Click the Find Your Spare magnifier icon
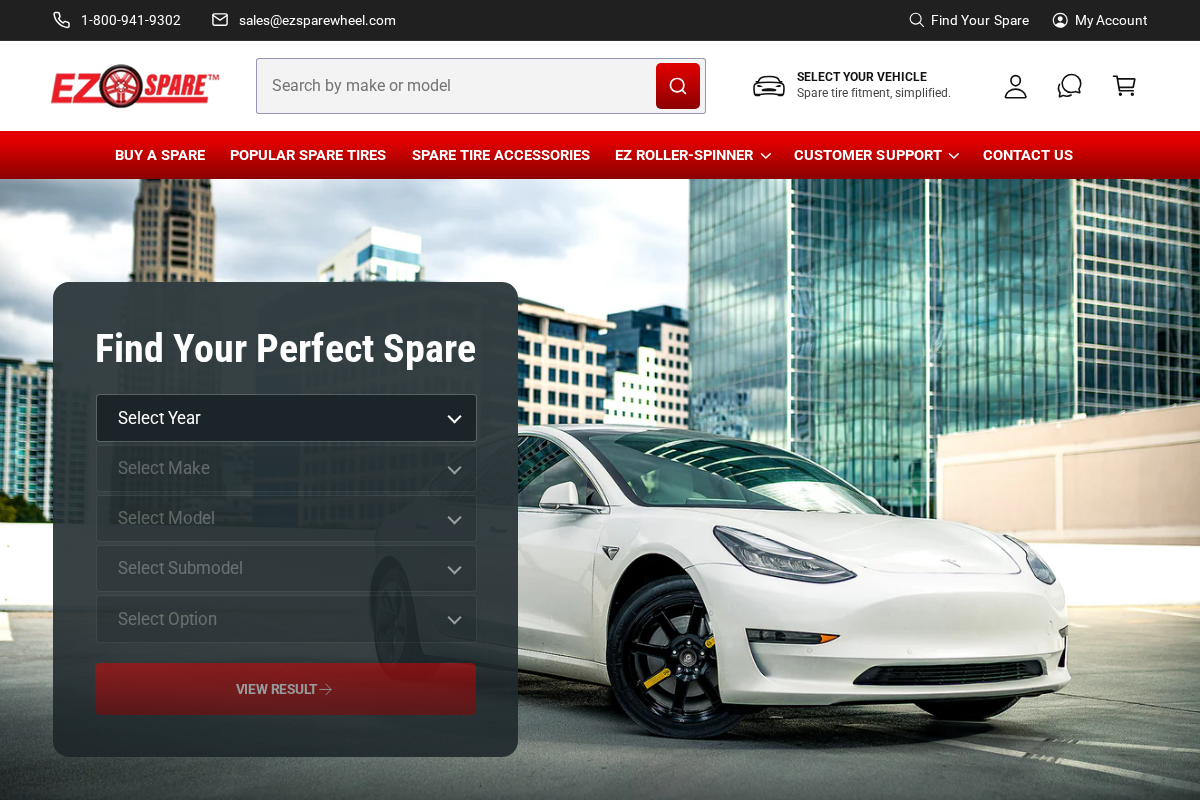The image size is (1200, 800). 915,20
